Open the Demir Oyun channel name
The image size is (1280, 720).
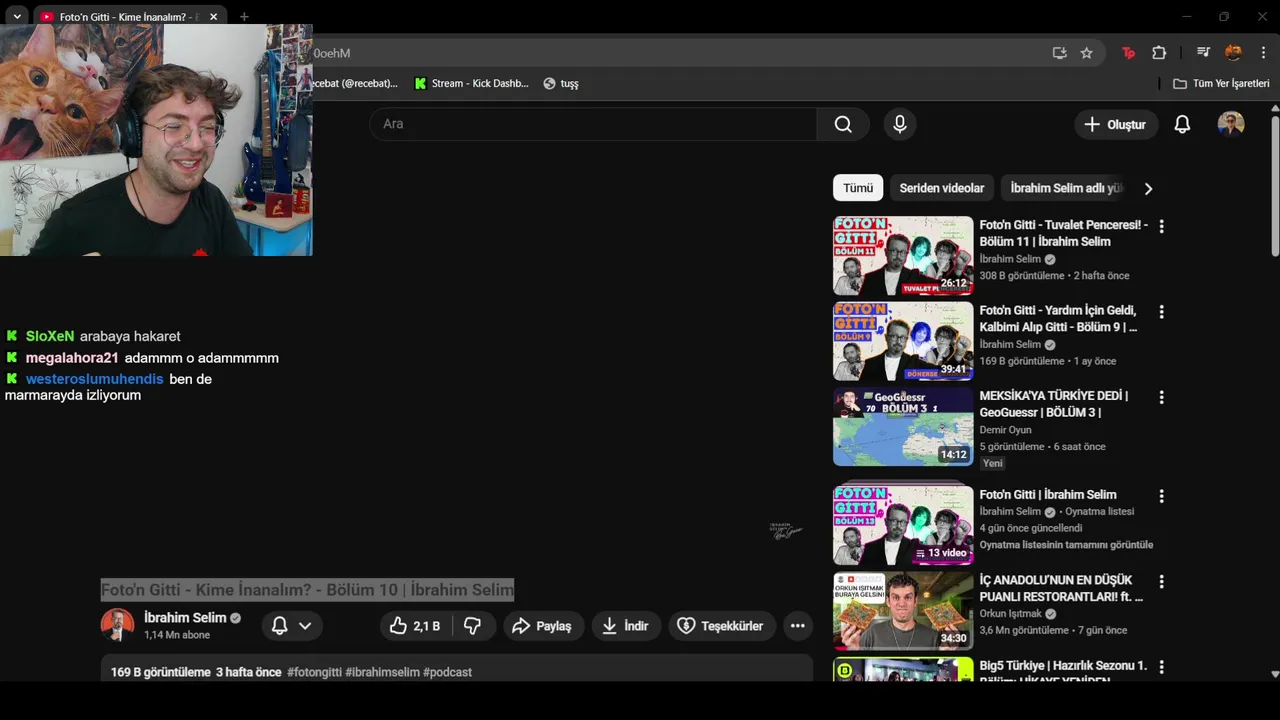click(1005, 430)
